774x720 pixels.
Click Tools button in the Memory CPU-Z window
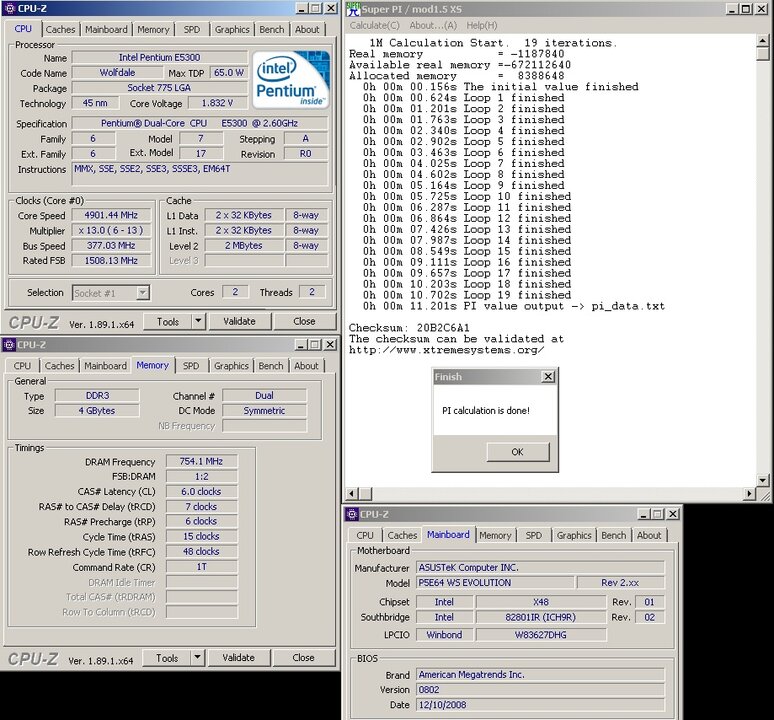[167, 658]
